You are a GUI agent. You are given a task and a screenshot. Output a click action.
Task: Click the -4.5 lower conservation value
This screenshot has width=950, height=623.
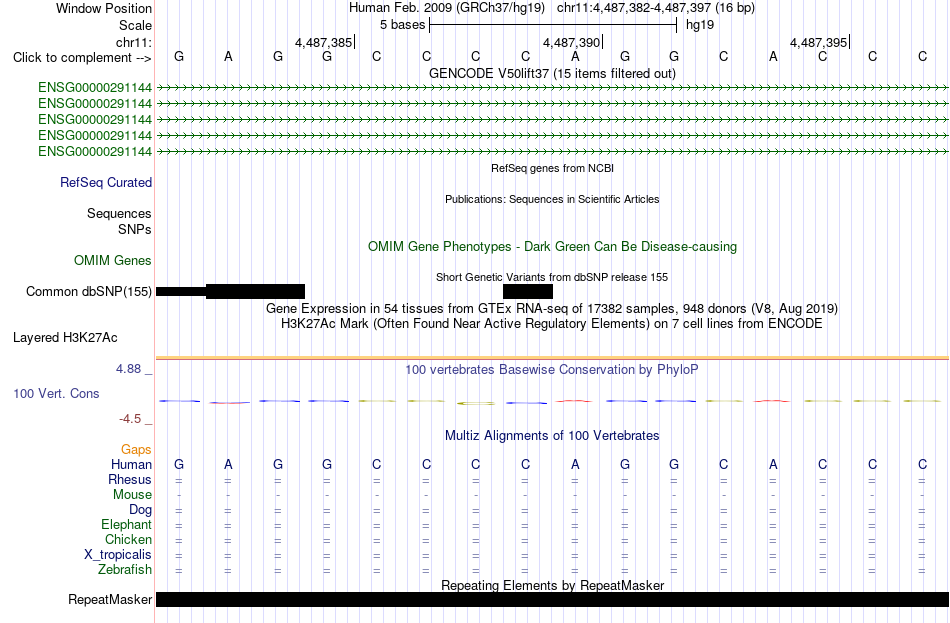(x=130, y=419)
